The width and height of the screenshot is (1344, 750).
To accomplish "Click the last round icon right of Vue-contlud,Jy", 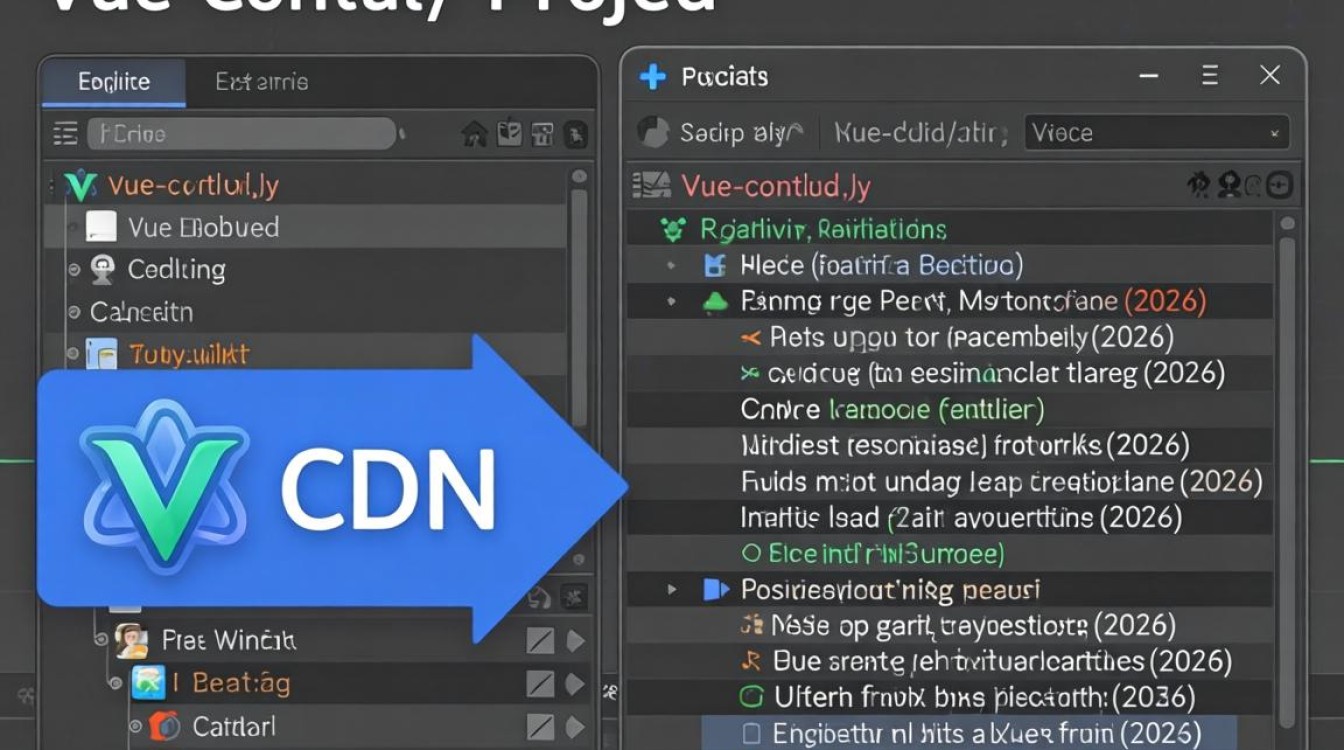I will coord(1279,185).
